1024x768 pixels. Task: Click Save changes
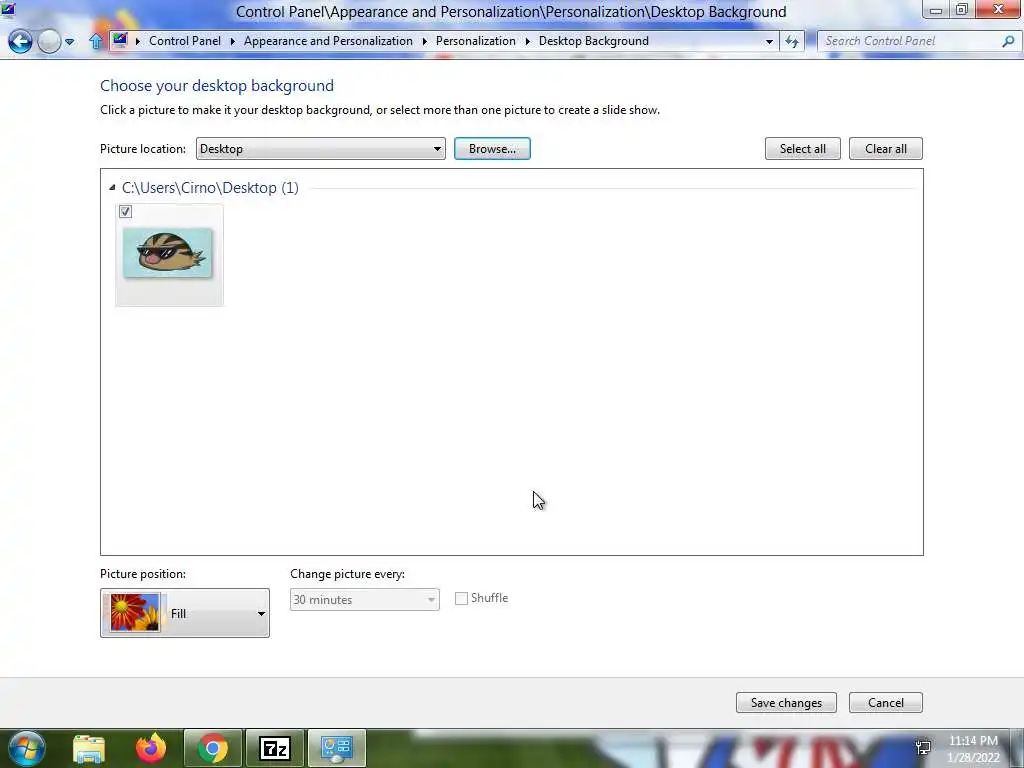786,703
